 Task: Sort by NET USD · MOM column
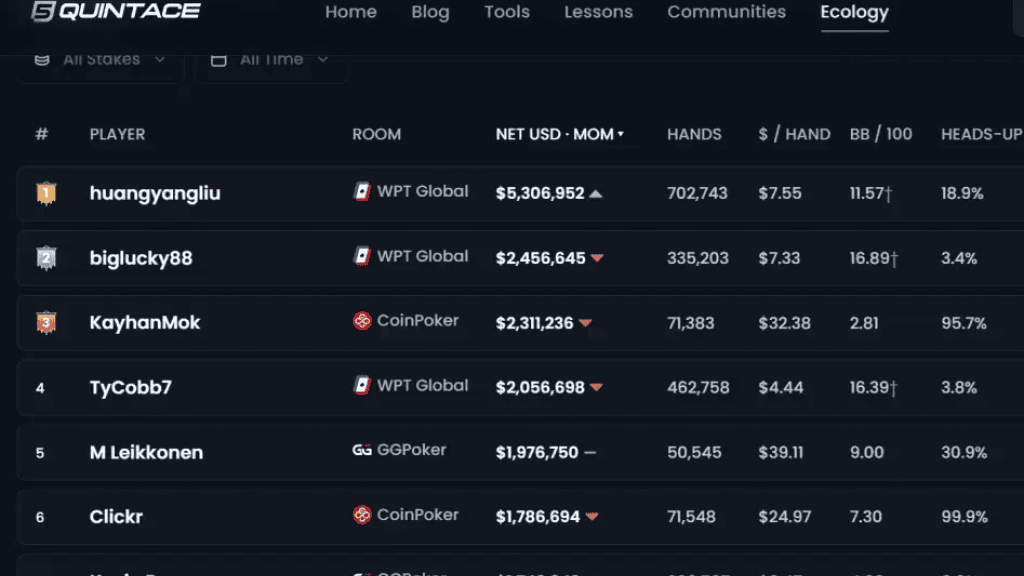559,135
